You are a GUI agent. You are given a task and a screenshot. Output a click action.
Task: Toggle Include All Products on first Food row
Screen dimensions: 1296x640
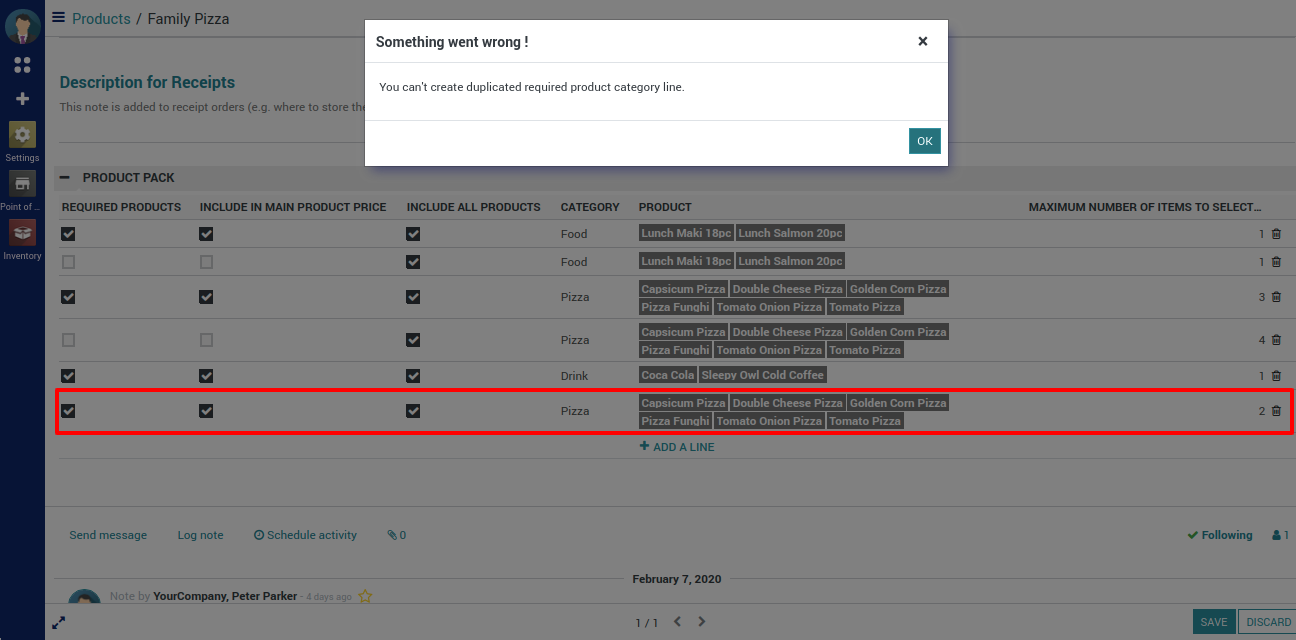pyautogui.click(x=413, y=234)
